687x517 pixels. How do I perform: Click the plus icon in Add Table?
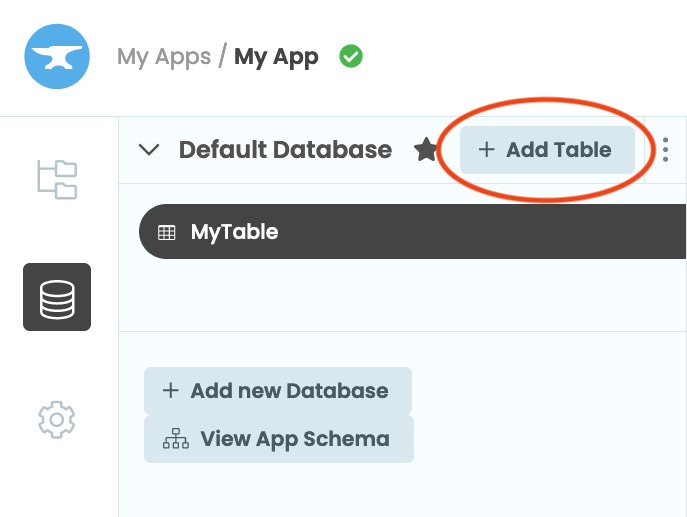pos(487,150)
